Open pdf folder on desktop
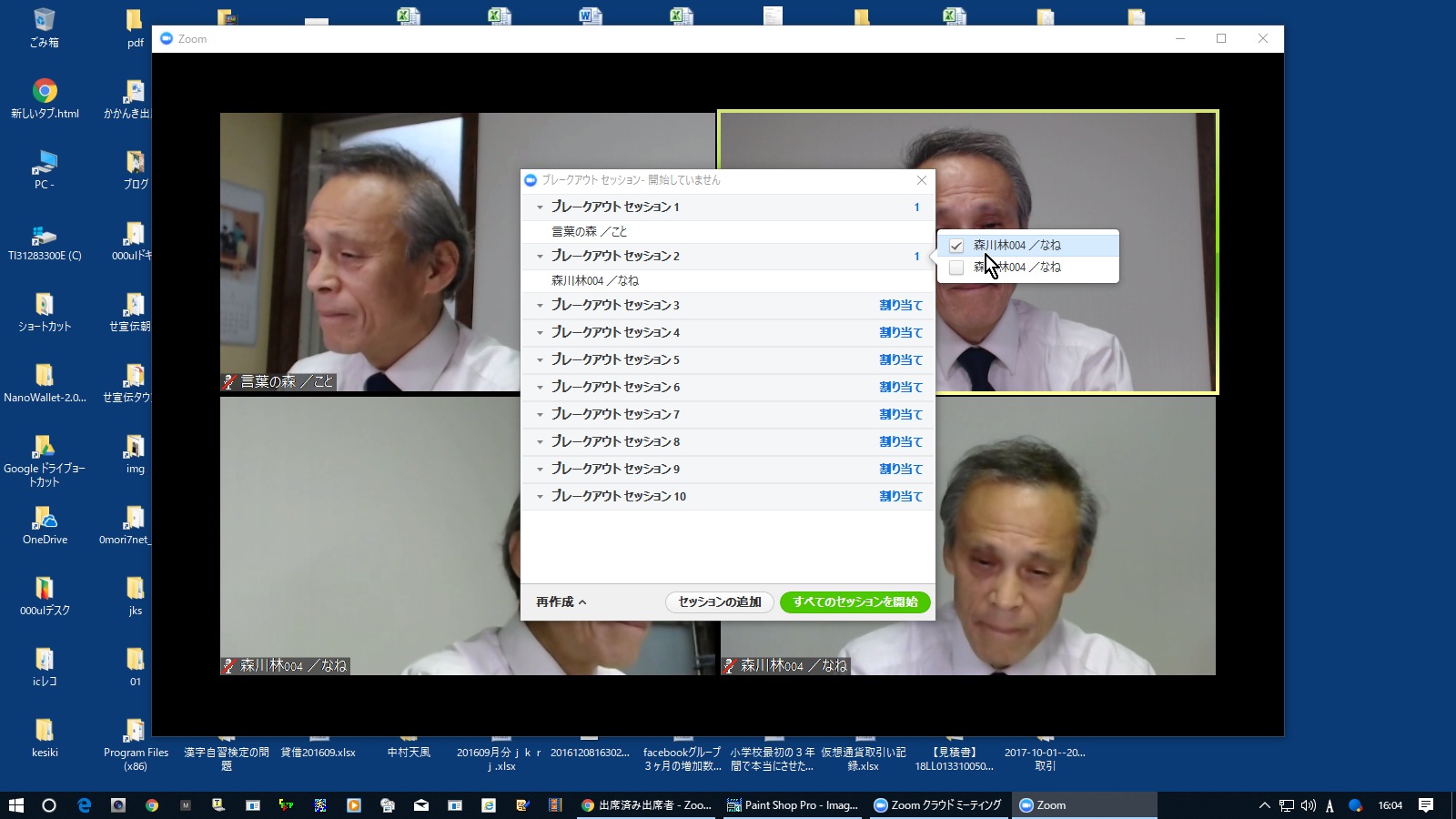This screenshot has height=819, width=1456. click(x=135, y=28)
